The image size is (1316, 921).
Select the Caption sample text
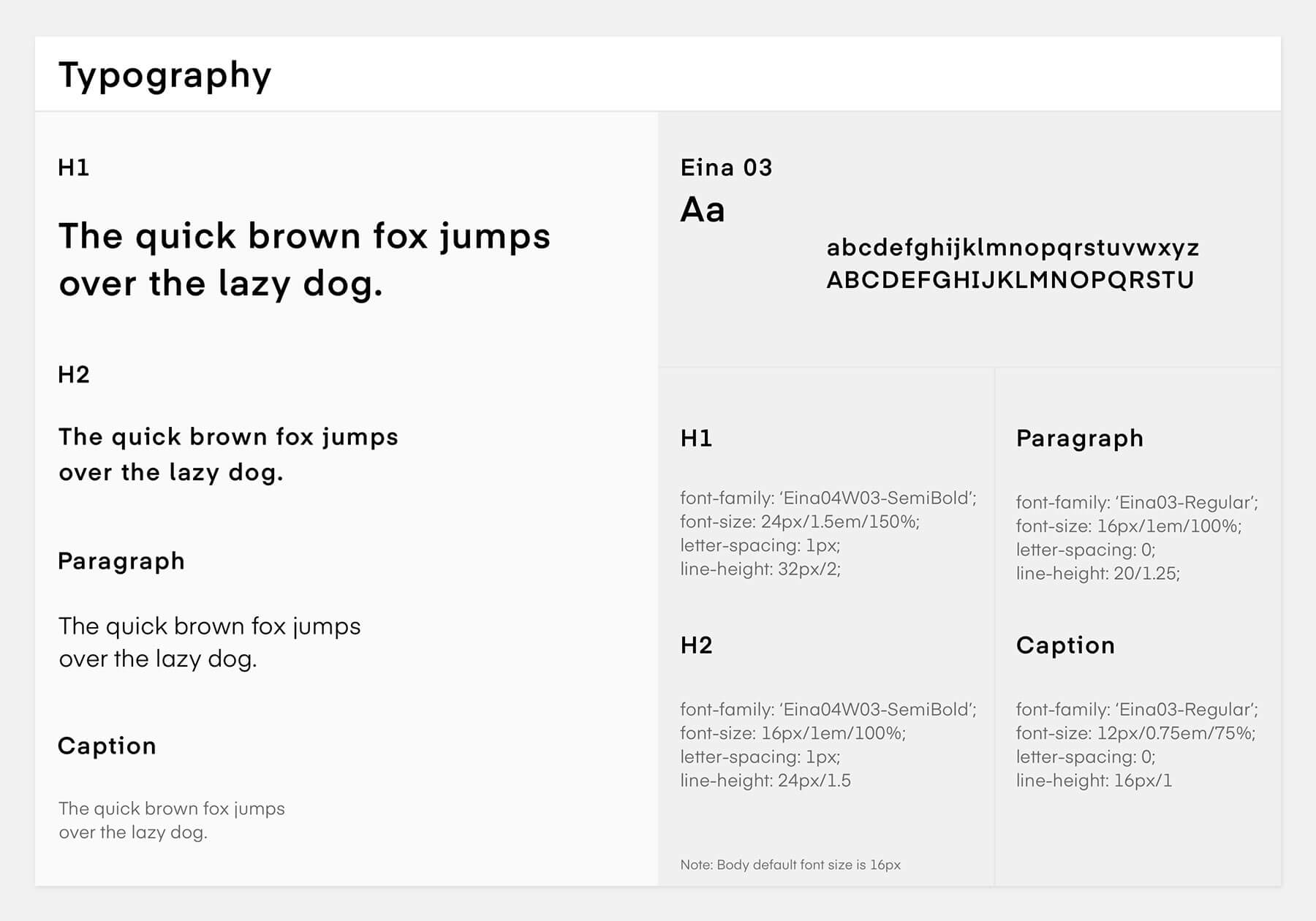pyautogui.click(x=172, y=820)
